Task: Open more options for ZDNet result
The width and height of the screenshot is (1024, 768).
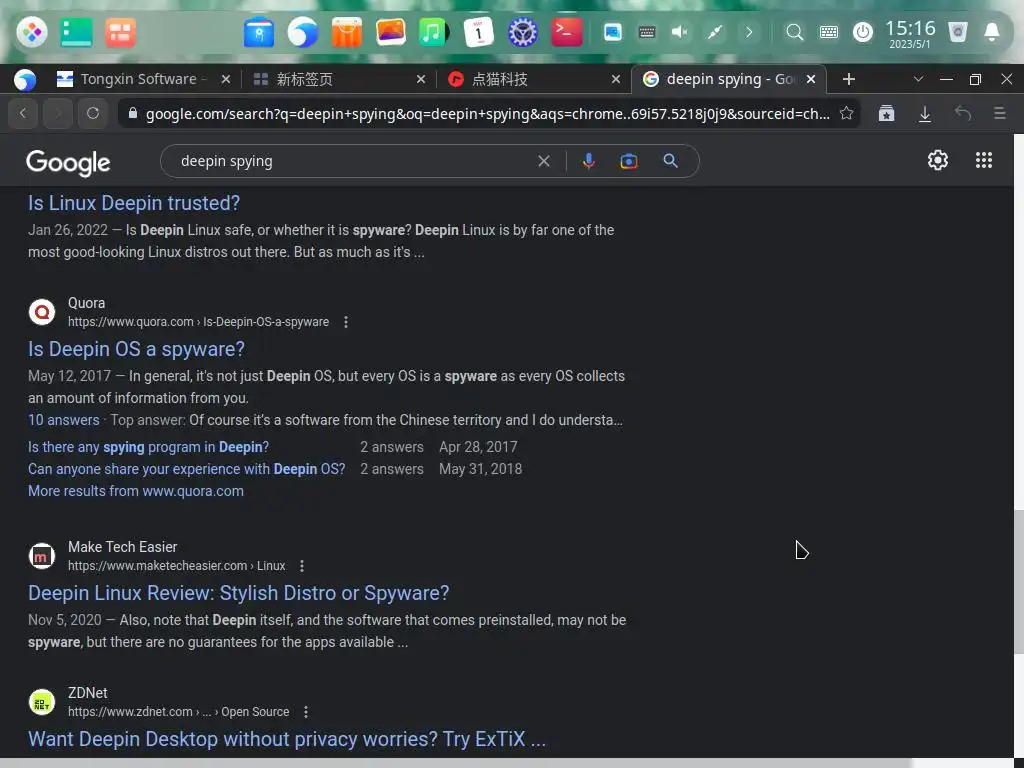Action: point(306,712)
